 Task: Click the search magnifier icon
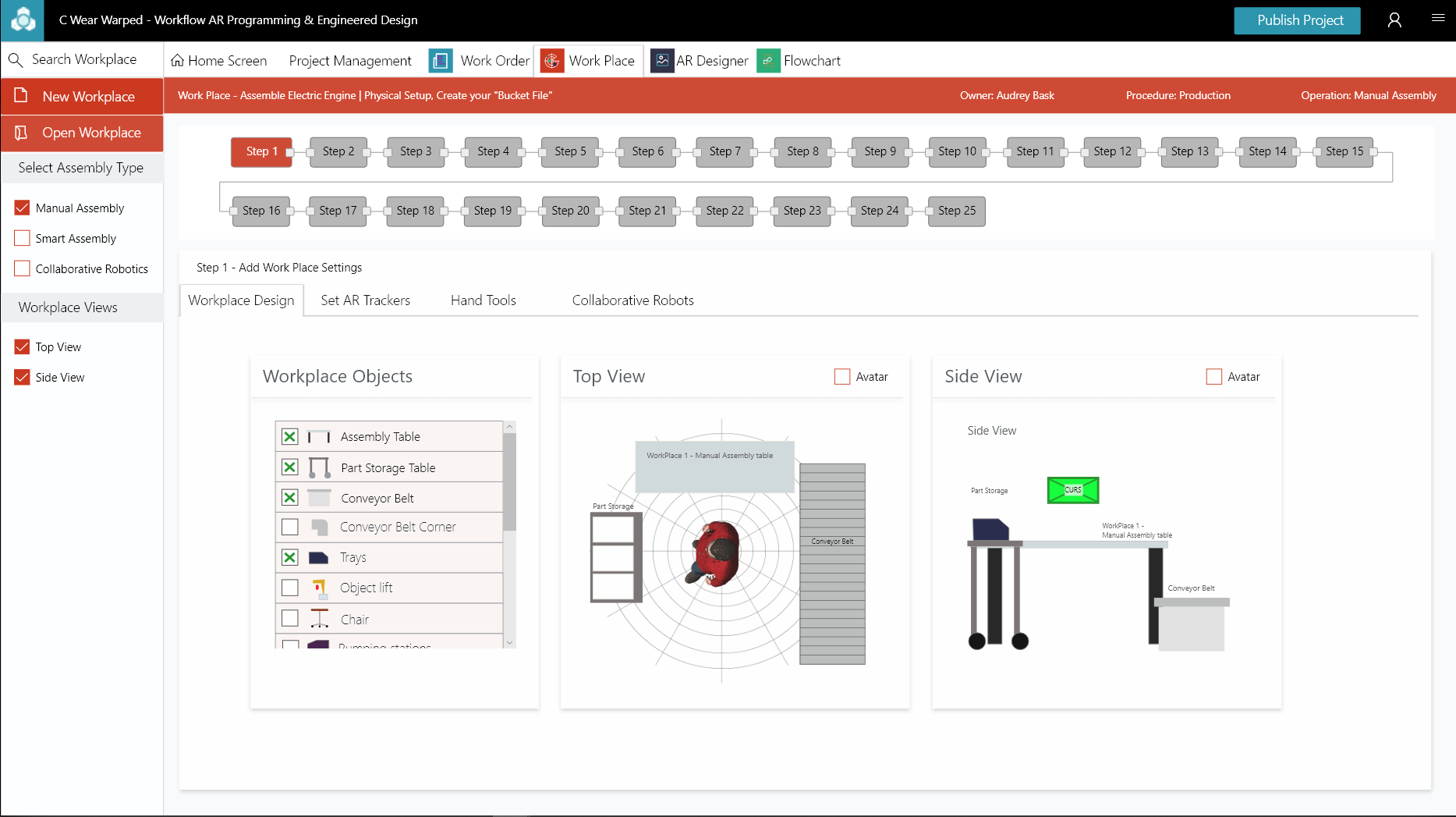click(x=15, y=59)
